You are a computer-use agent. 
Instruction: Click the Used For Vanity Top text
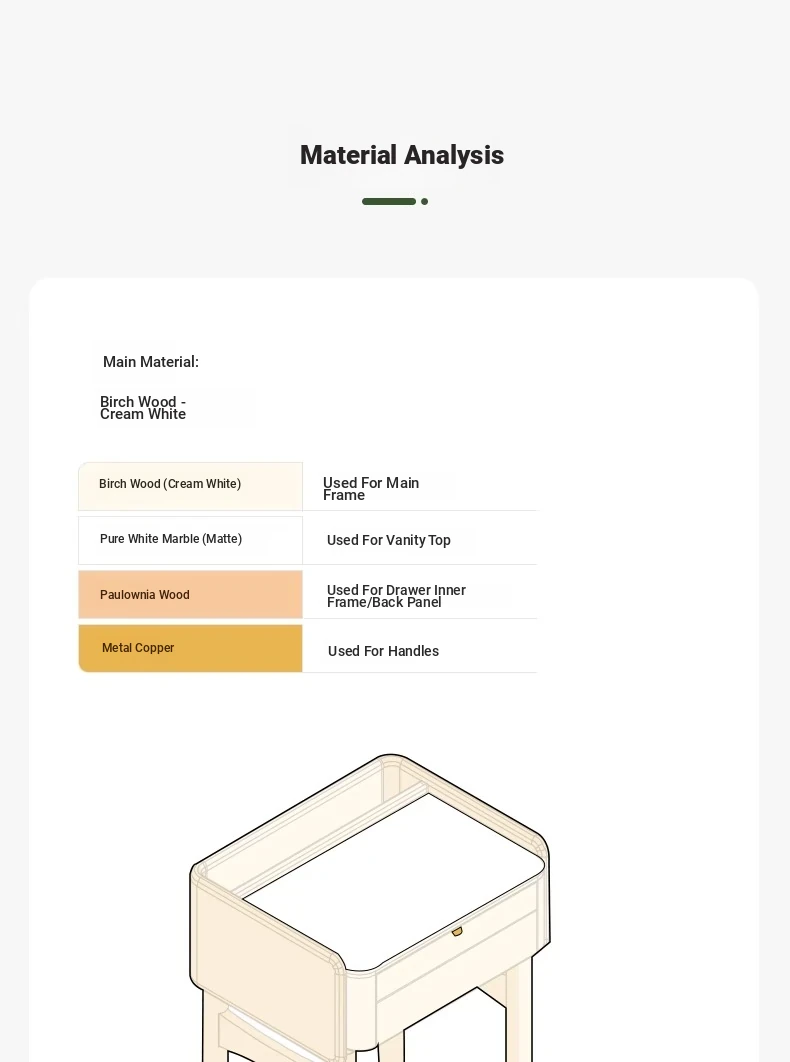click(x=389, y=540)
